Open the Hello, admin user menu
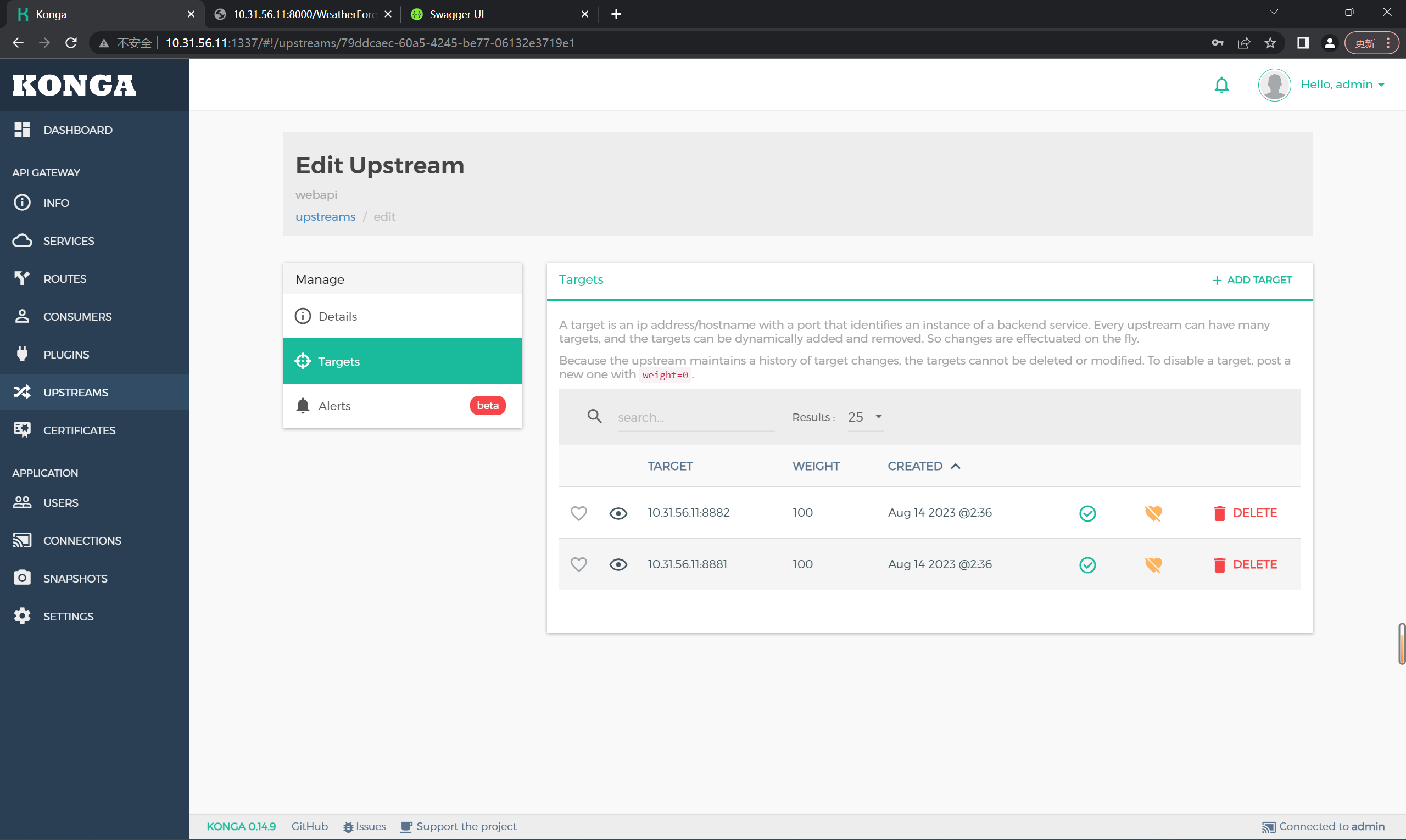This screenshot has height=840, width=1406. [1342, 85]
